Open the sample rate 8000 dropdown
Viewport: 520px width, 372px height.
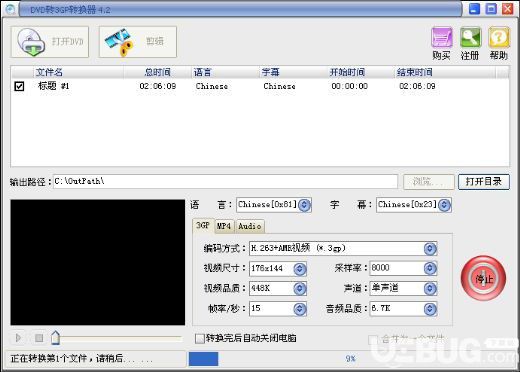(x=430, y=268)
